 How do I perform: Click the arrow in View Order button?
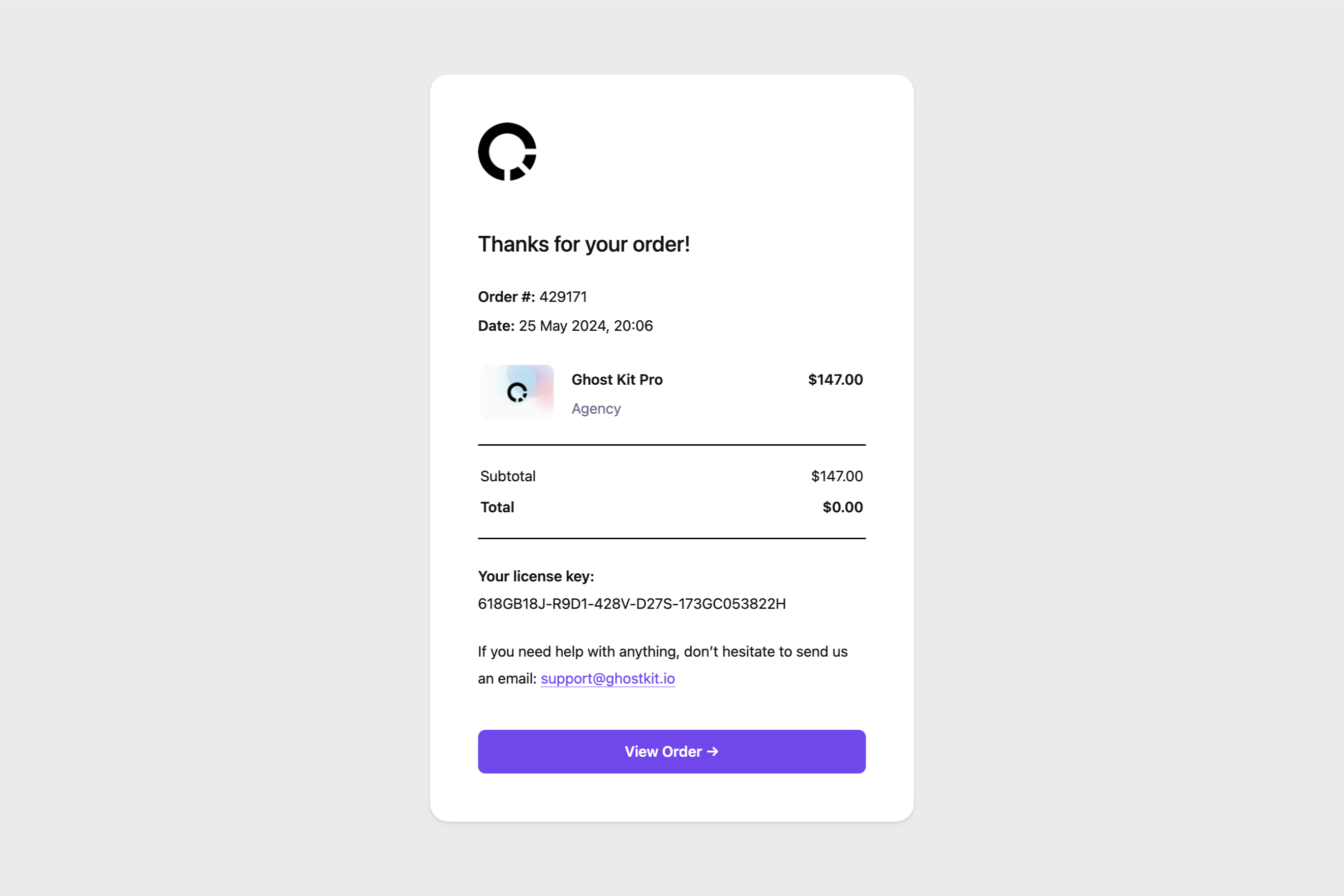[713, 752]
